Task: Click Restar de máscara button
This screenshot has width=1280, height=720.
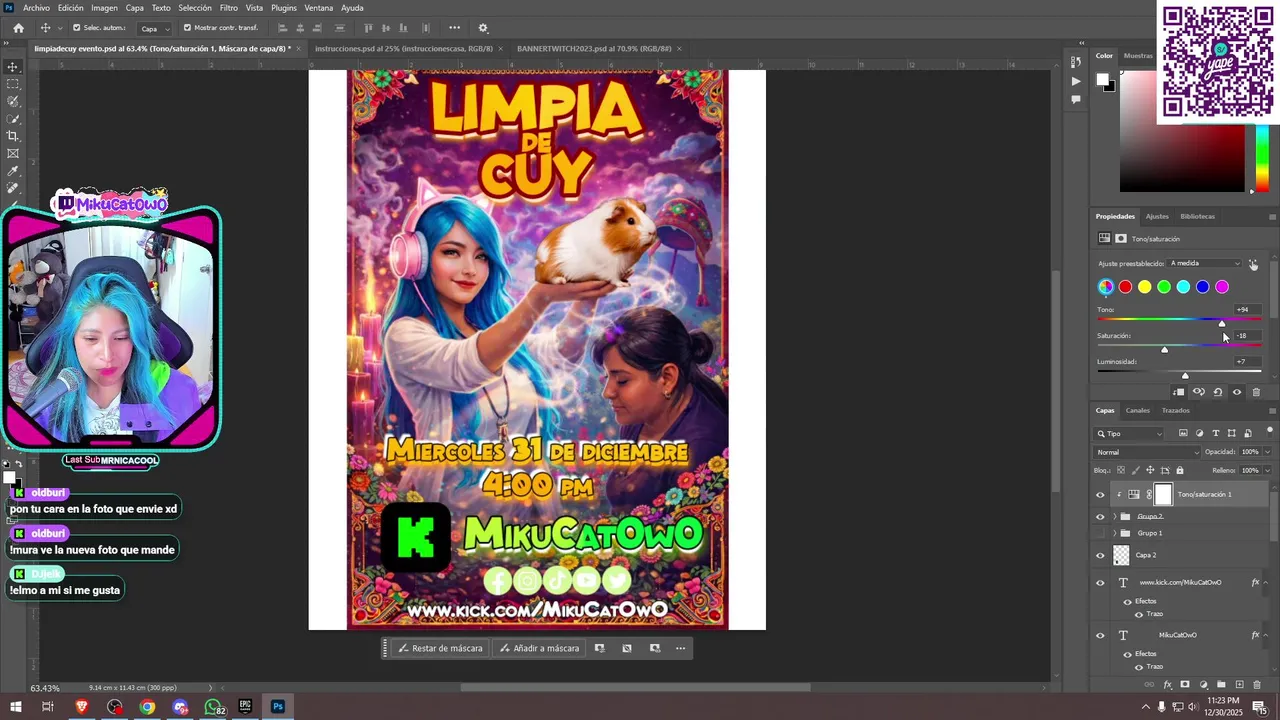Action: [x=440, y=648]
